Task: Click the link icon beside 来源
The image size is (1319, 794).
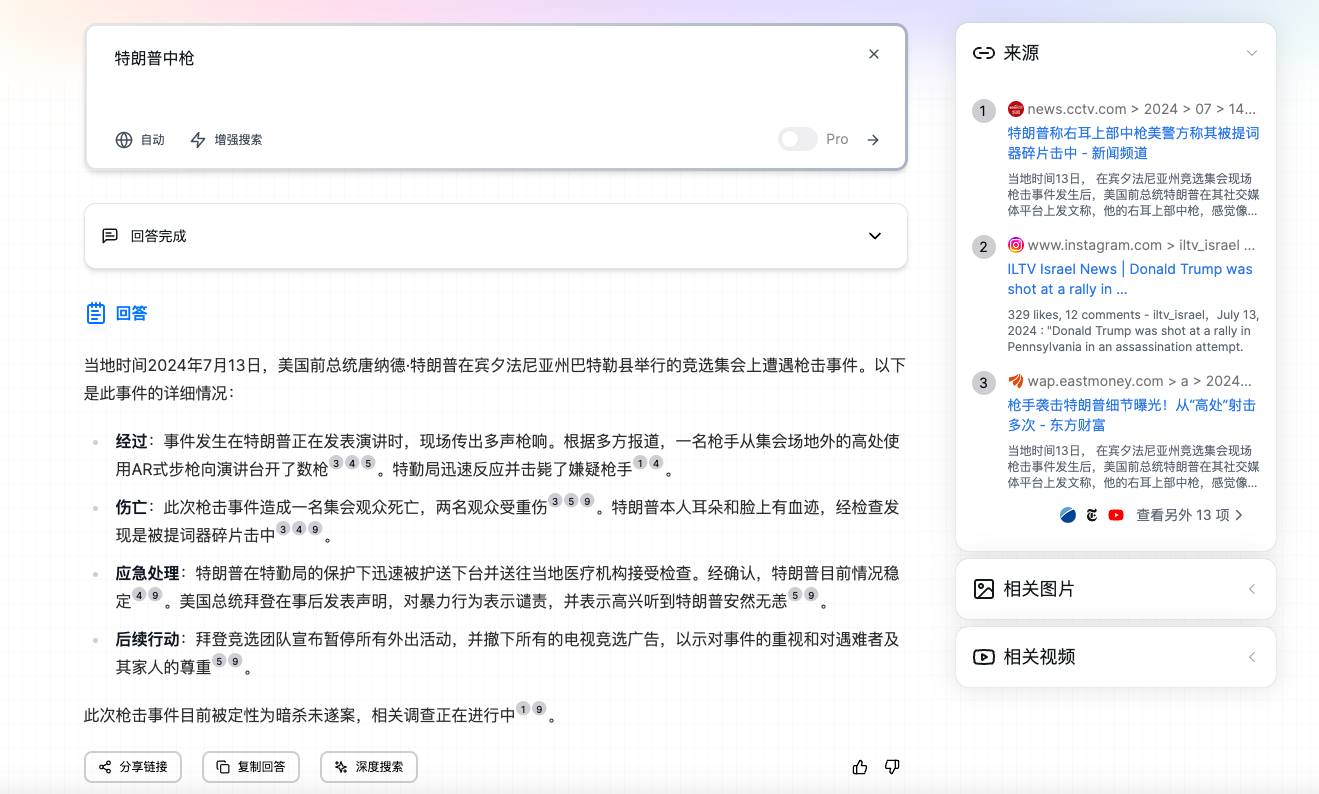Action: coord(983,53)
